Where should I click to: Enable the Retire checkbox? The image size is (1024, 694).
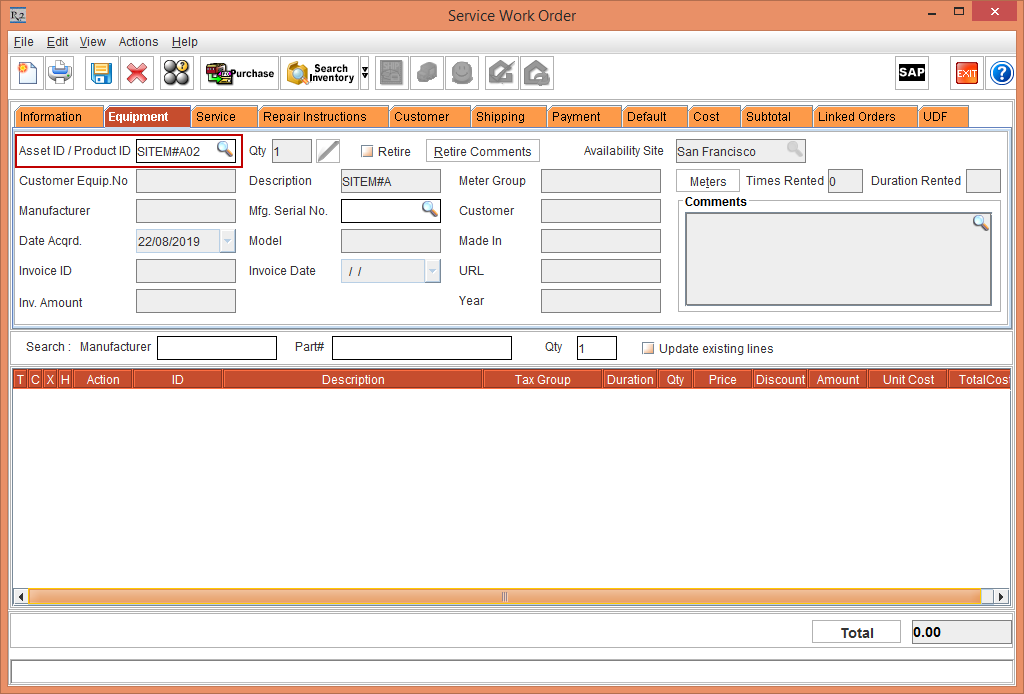pyautogui.click(x=367, y=152)
